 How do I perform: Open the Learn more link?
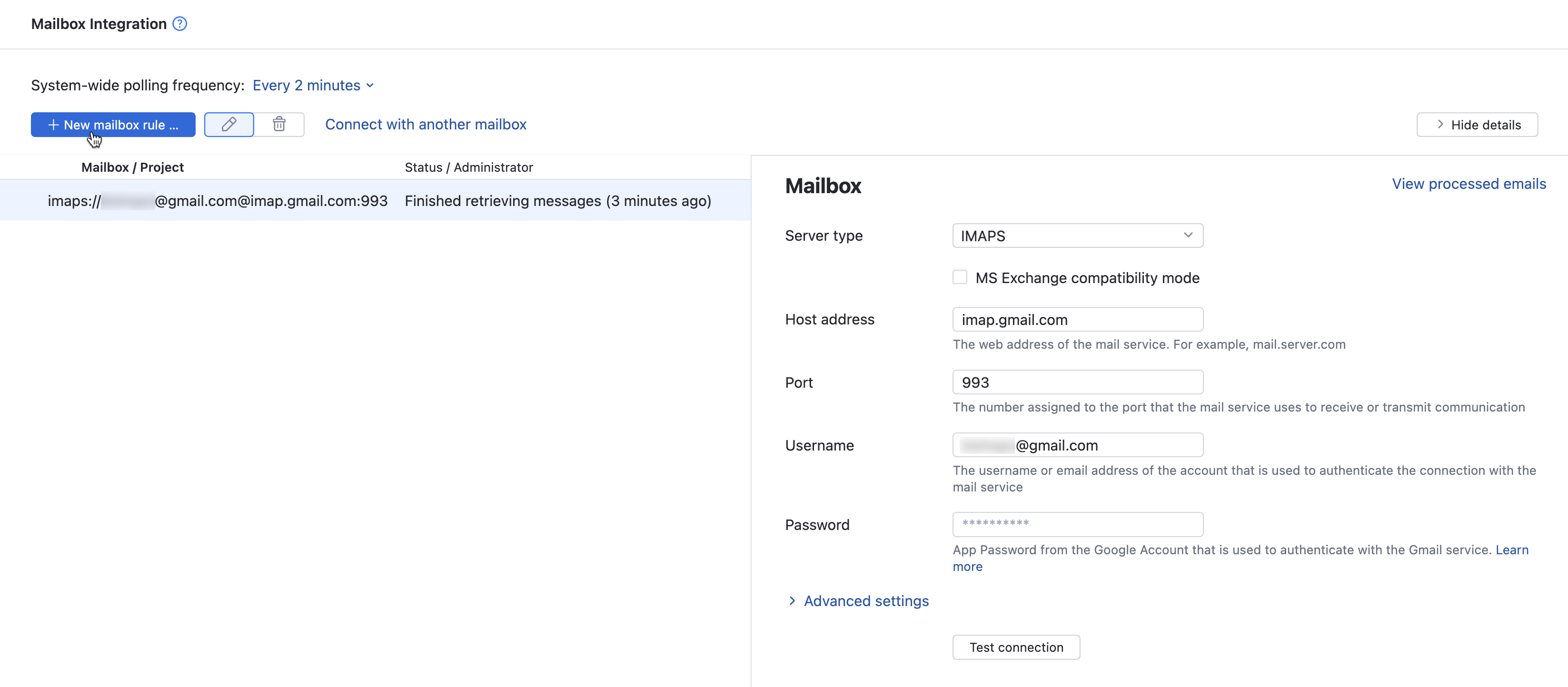click(x=1511, y=550)
